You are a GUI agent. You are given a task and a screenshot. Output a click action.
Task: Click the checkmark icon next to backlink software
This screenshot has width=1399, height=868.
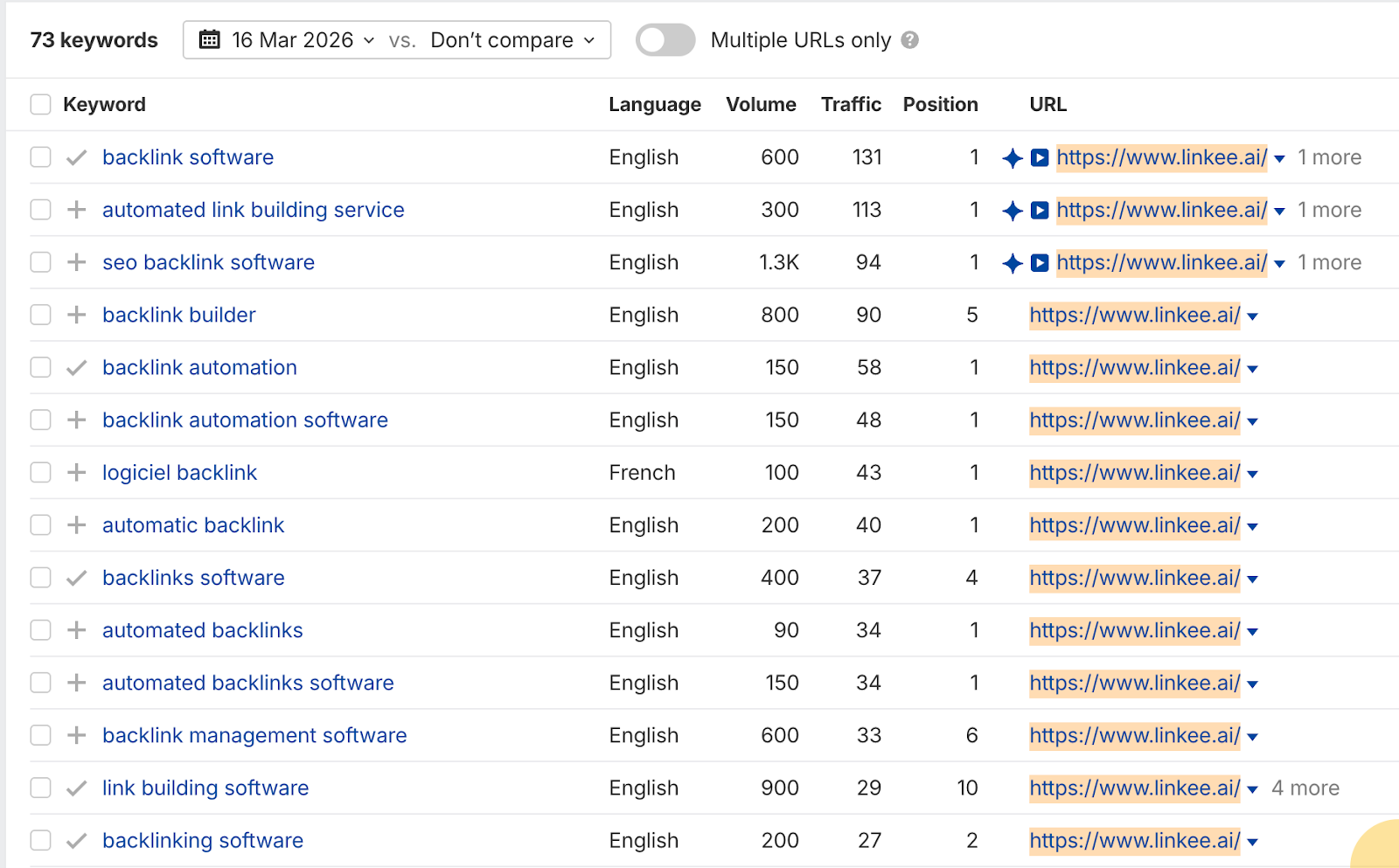[77, 157]
